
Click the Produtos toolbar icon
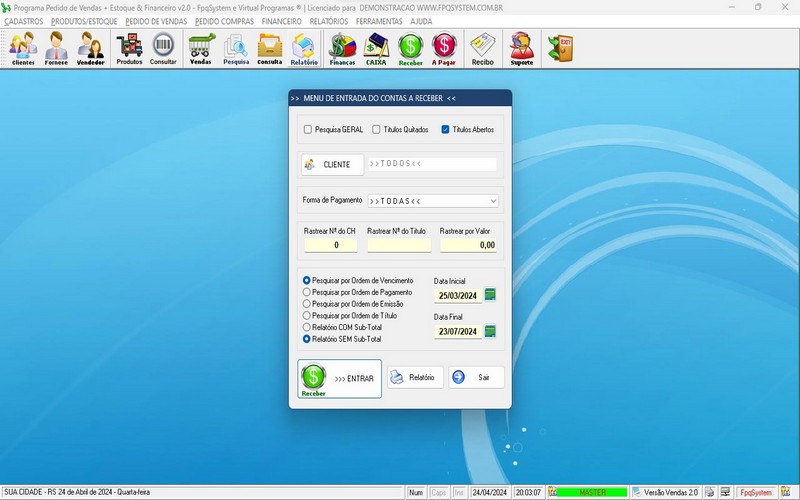point(129,48)
